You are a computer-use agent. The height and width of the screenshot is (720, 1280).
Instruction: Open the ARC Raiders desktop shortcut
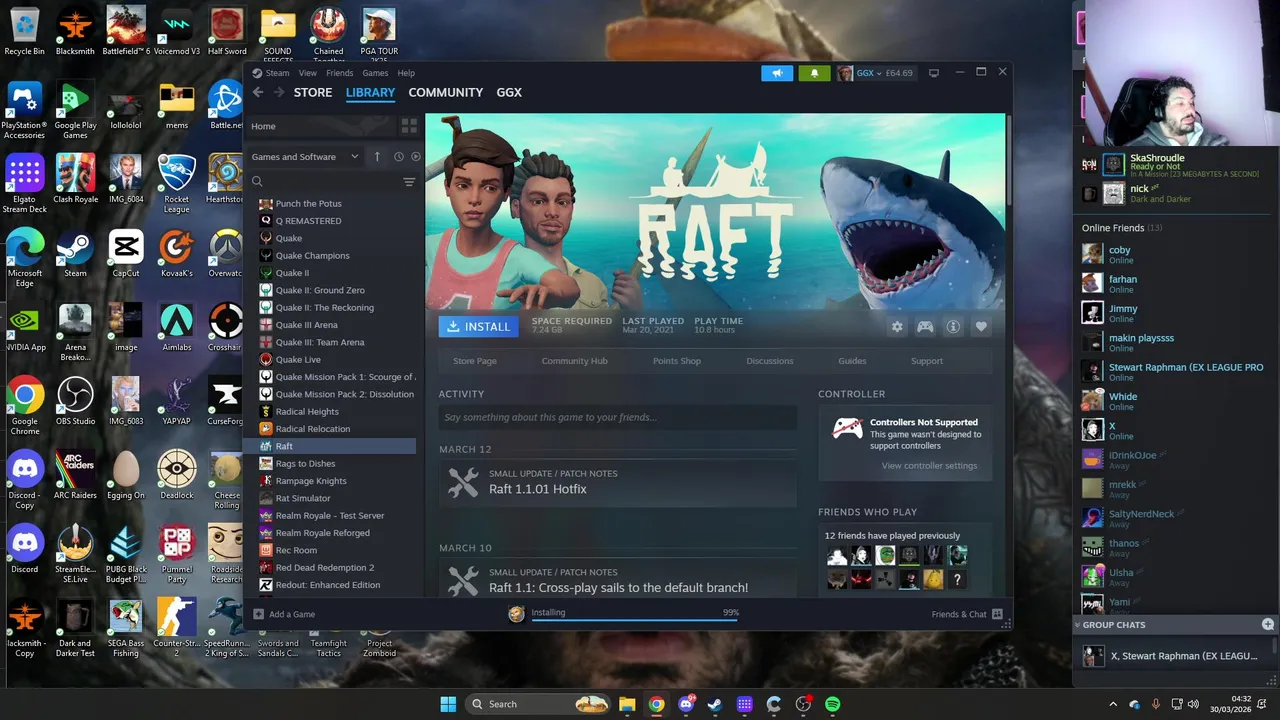(76, 475)
